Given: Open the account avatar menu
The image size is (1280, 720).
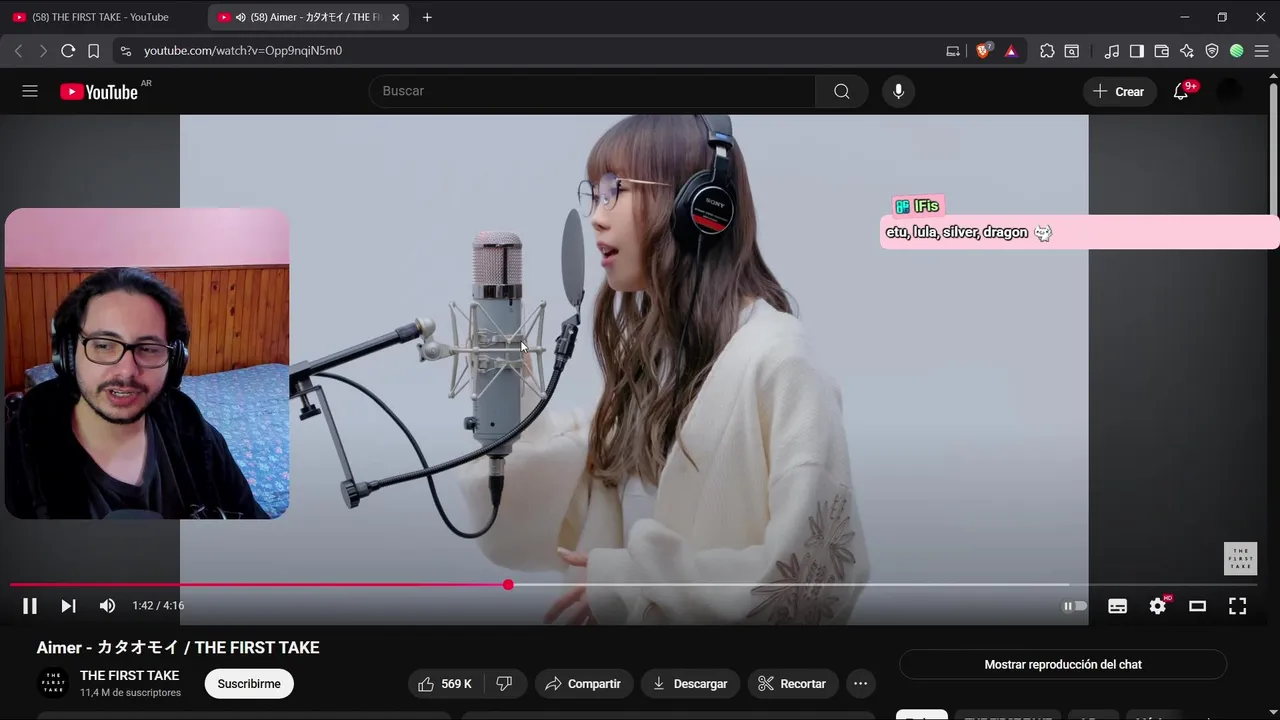Looking at the screenshot, I should coord(1229,91).
